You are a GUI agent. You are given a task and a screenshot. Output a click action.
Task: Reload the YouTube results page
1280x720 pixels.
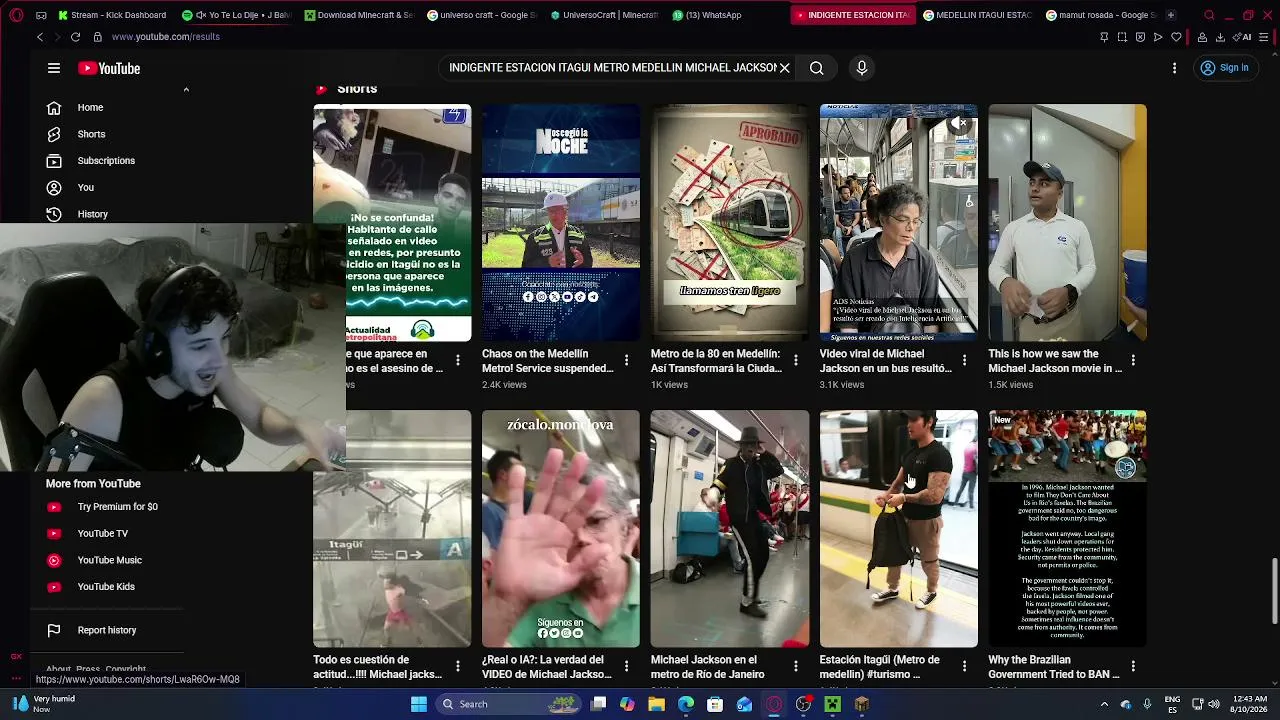(x=75, y=37)
